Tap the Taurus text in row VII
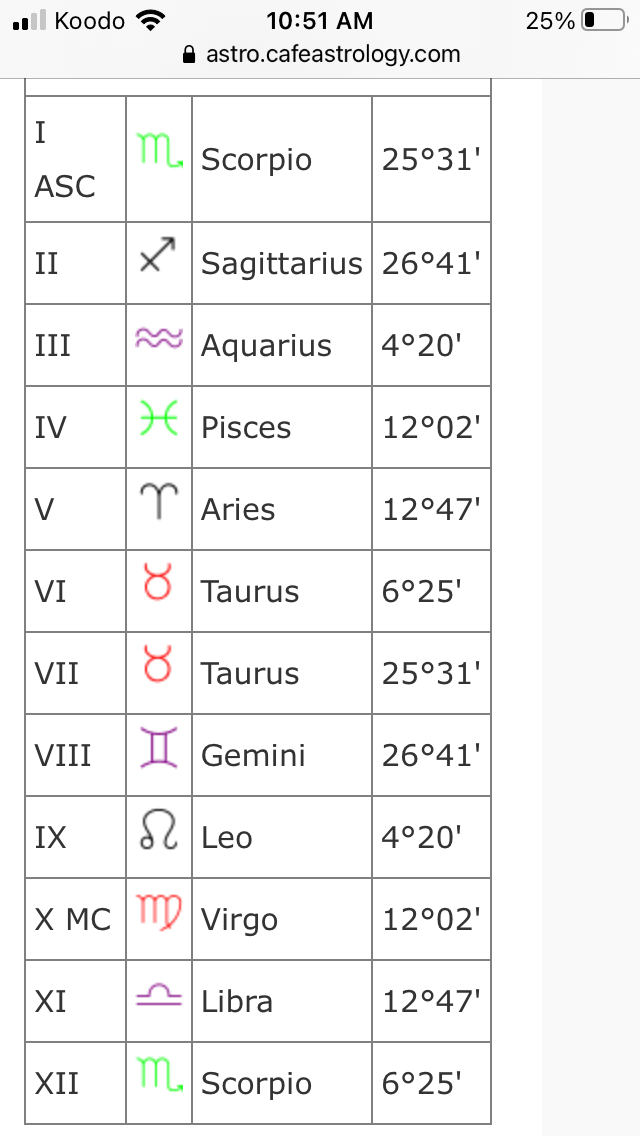 250,674
